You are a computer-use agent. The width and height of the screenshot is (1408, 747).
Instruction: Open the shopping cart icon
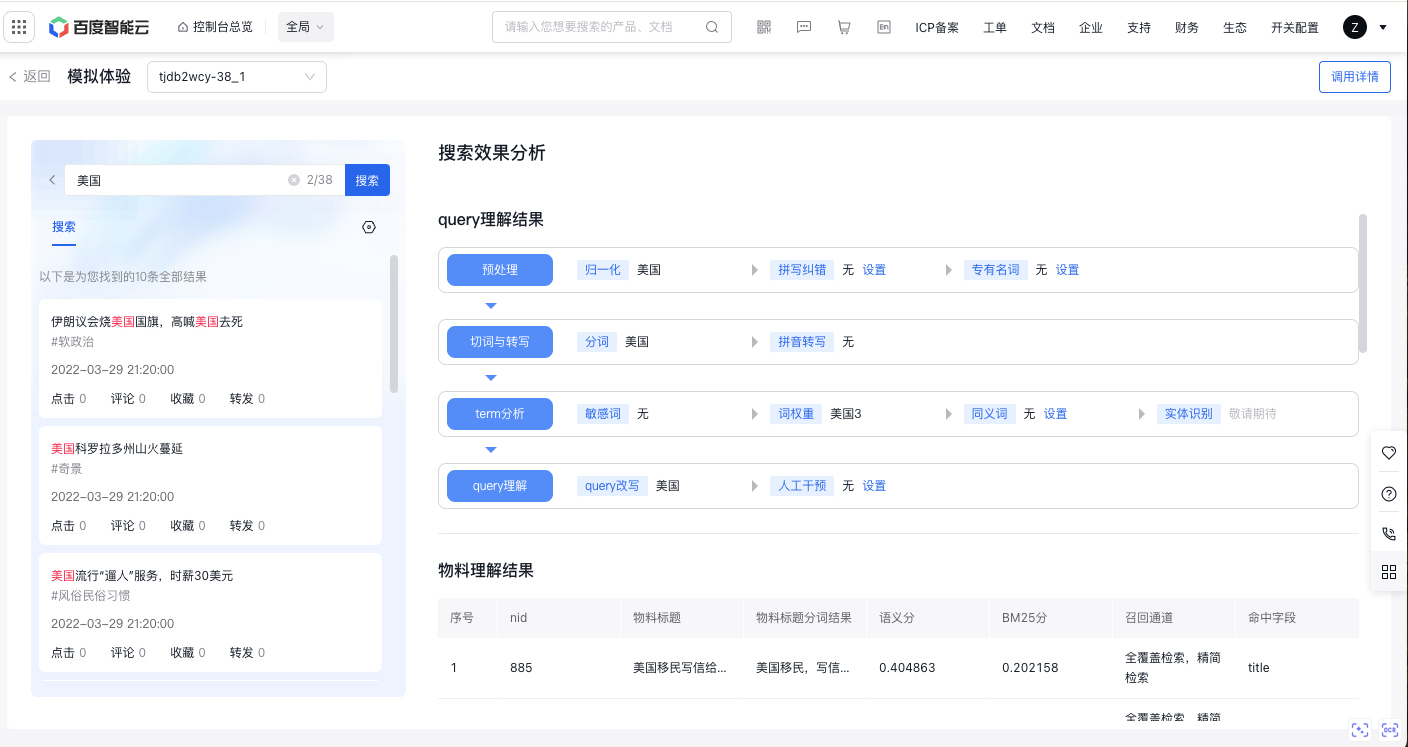click(844, 27)
